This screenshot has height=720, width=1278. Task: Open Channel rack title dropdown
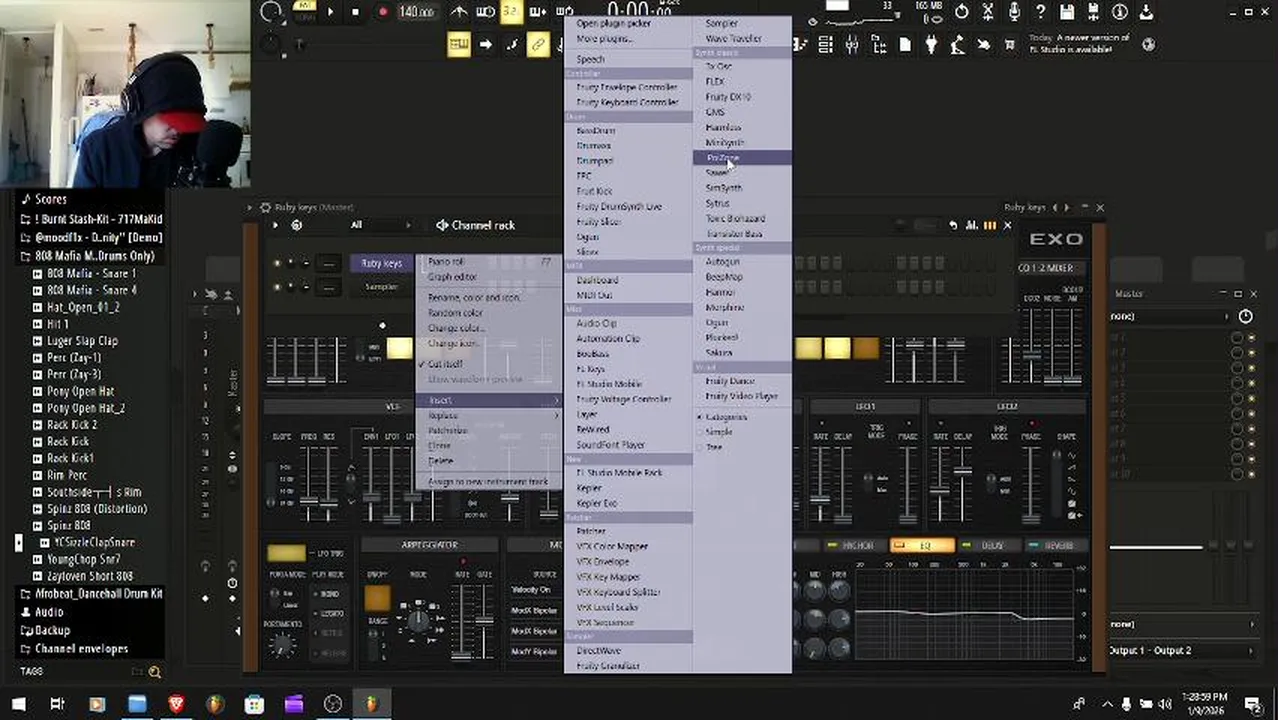476,225
